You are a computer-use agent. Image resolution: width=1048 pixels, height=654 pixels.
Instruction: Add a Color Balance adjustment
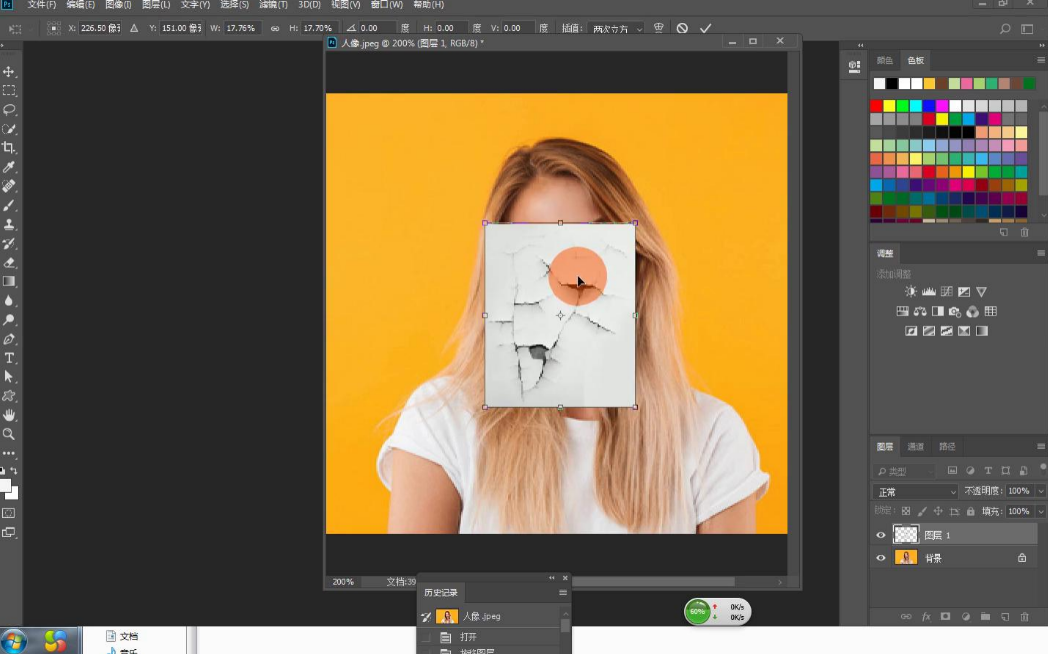click(x=920, y=311)
